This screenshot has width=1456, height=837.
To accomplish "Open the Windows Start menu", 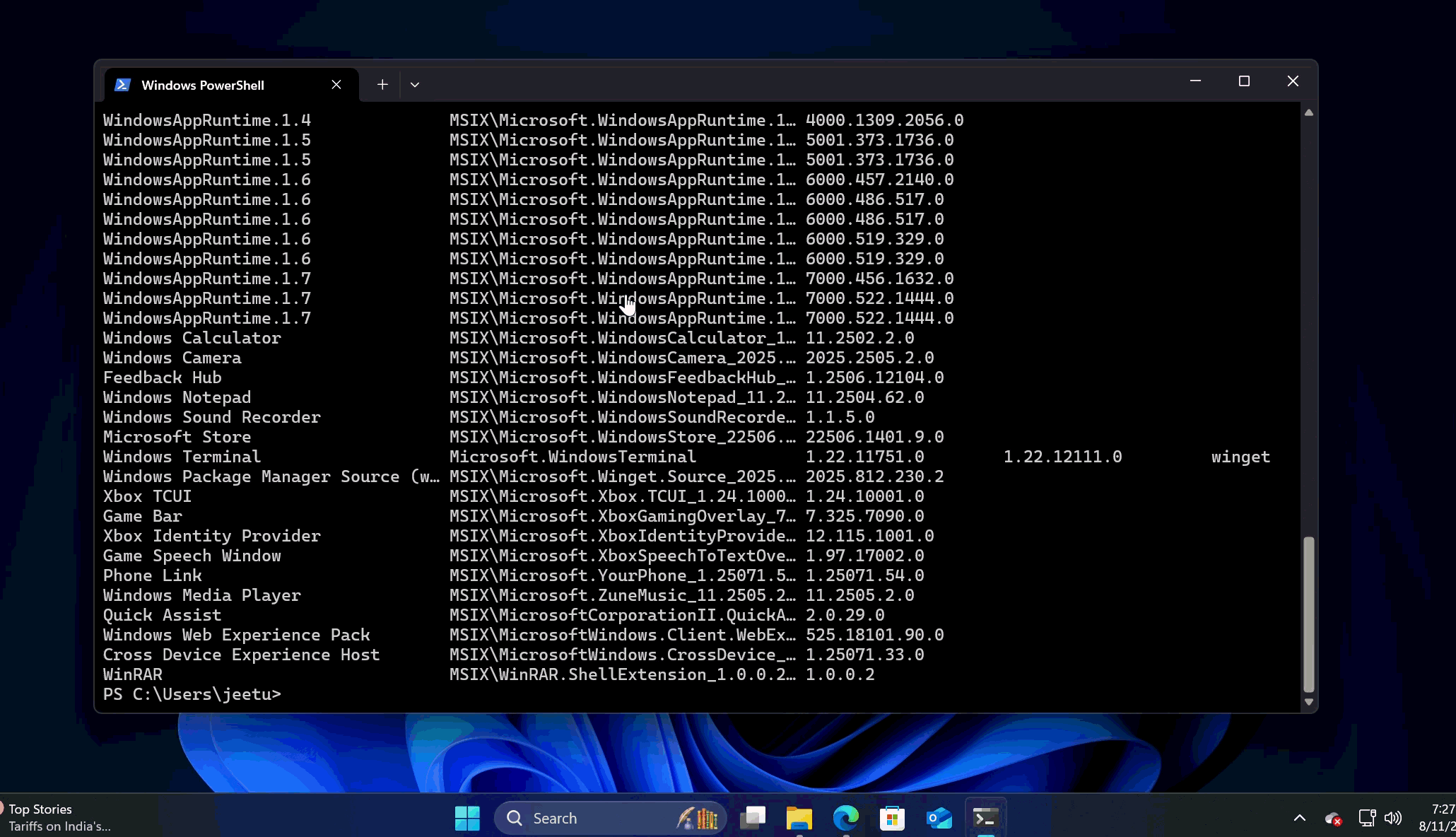I will pos(467,818).
